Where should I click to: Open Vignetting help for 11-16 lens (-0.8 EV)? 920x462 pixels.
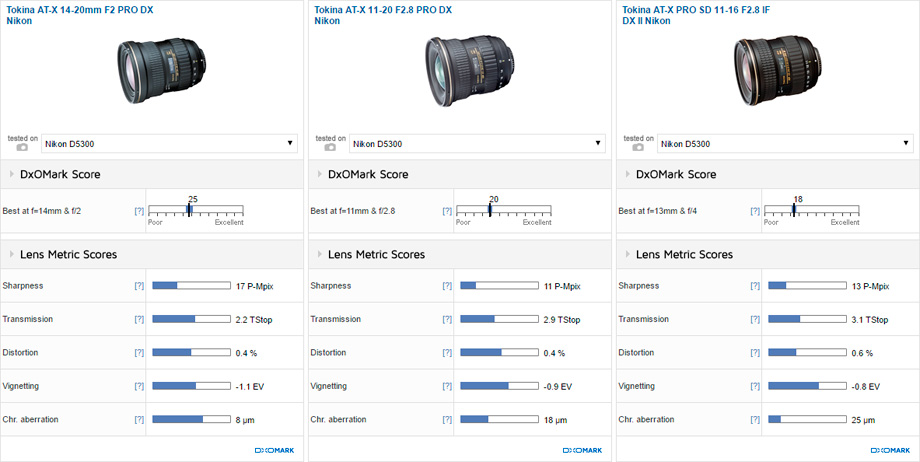755,386
